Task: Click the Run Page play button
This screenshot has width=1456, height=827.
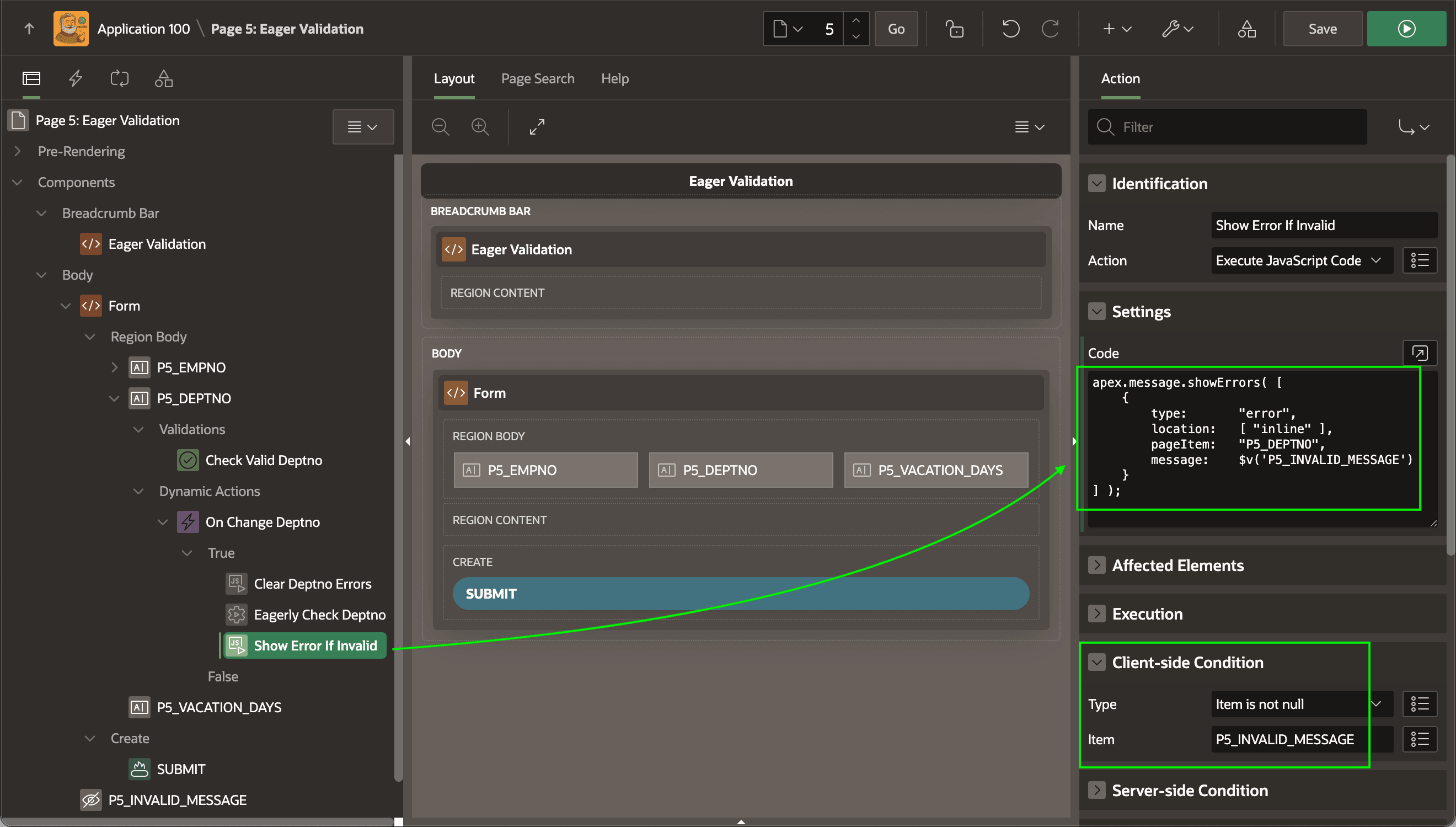Action: [1406, 29]
